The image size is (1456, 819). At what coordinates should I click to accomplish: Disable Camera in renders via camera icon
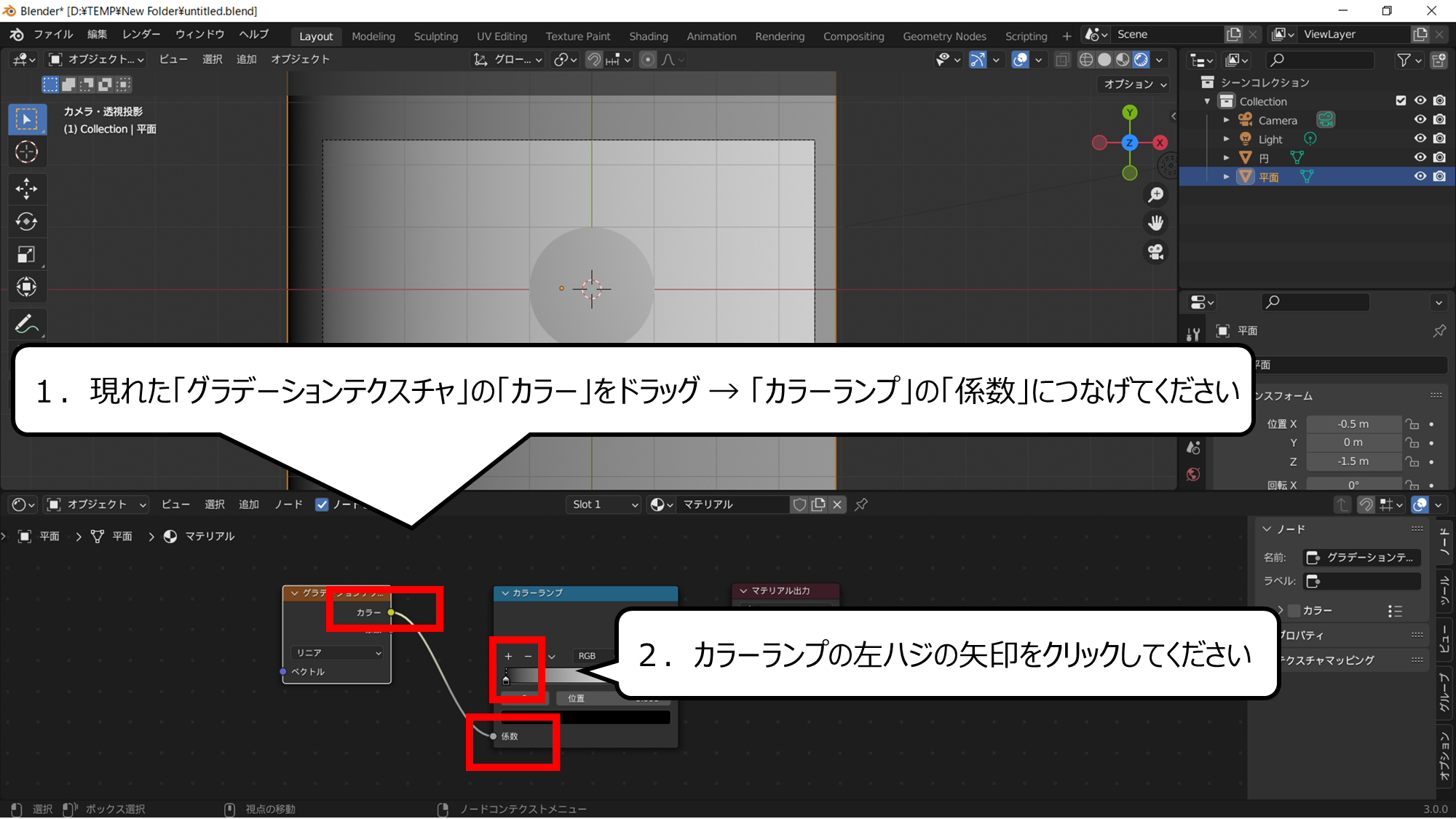1440,119
